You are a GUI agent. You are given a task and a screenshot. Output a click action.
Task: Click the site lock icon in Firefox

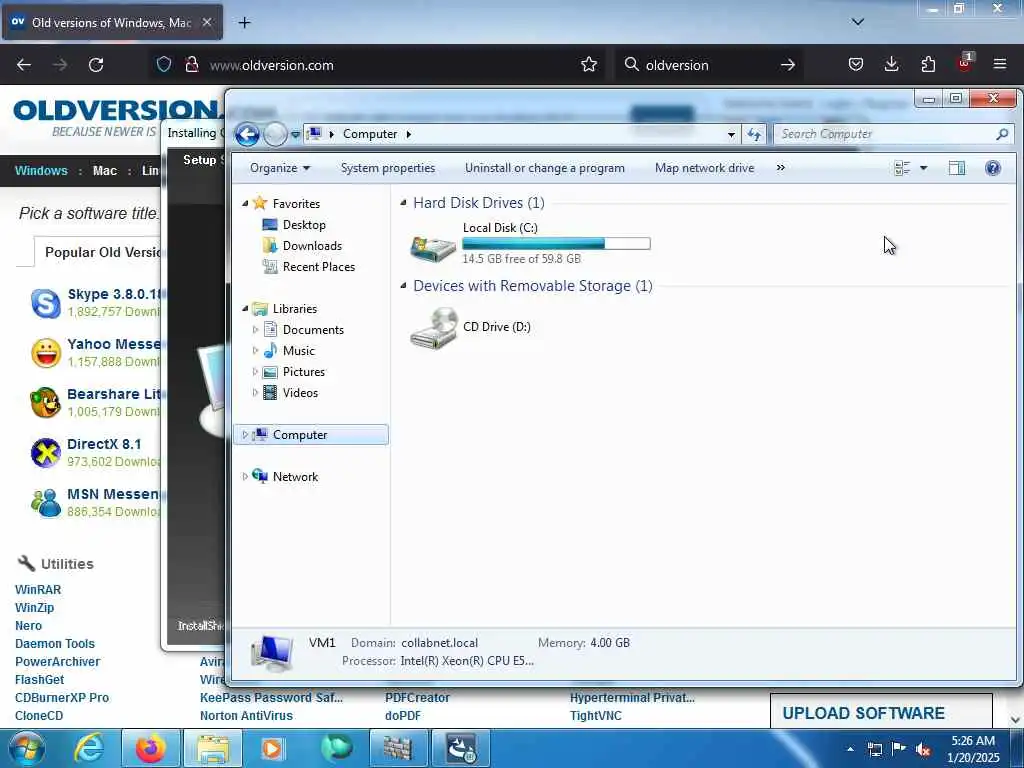191,64
